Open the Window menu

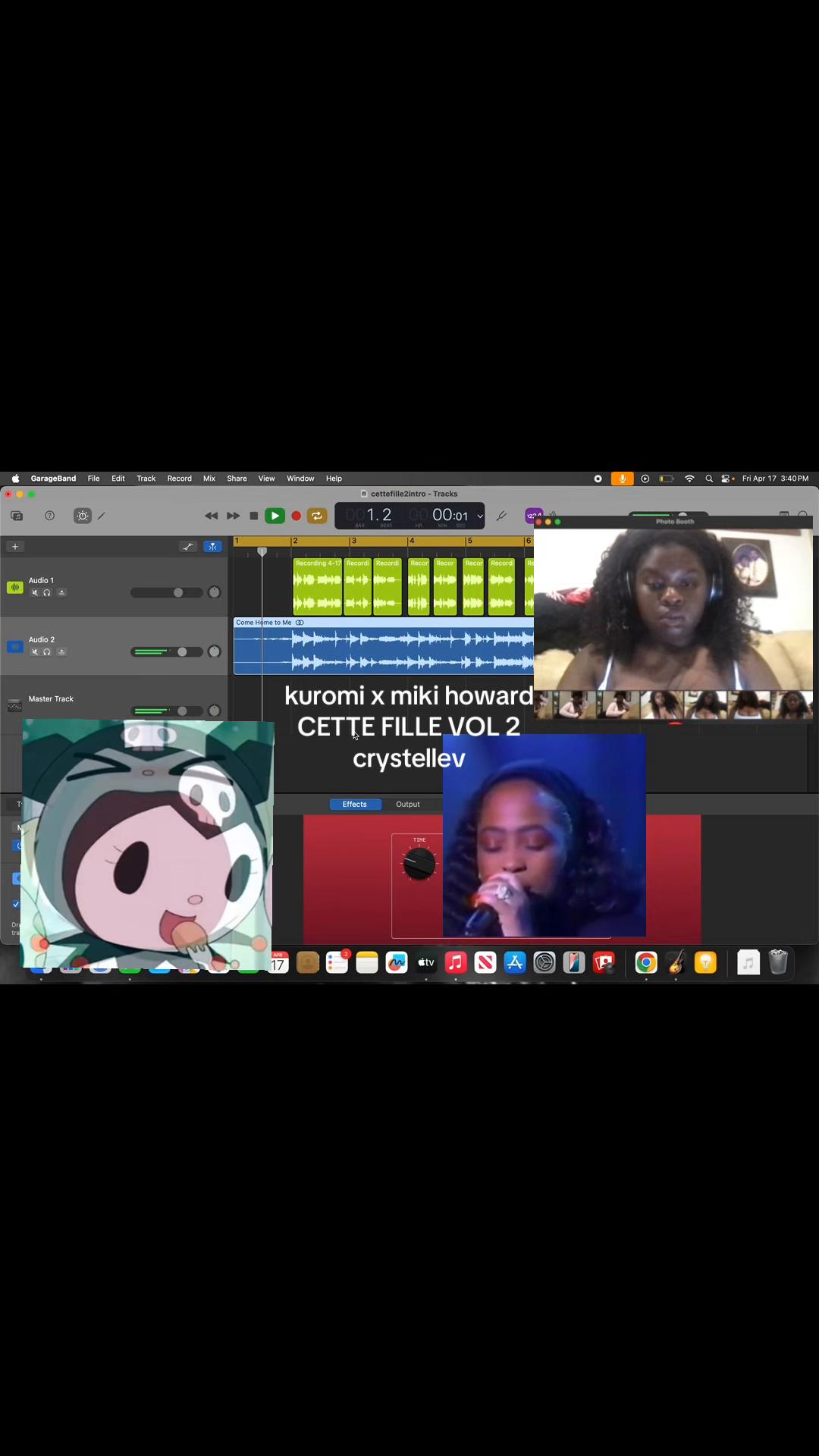click(300, 479)
